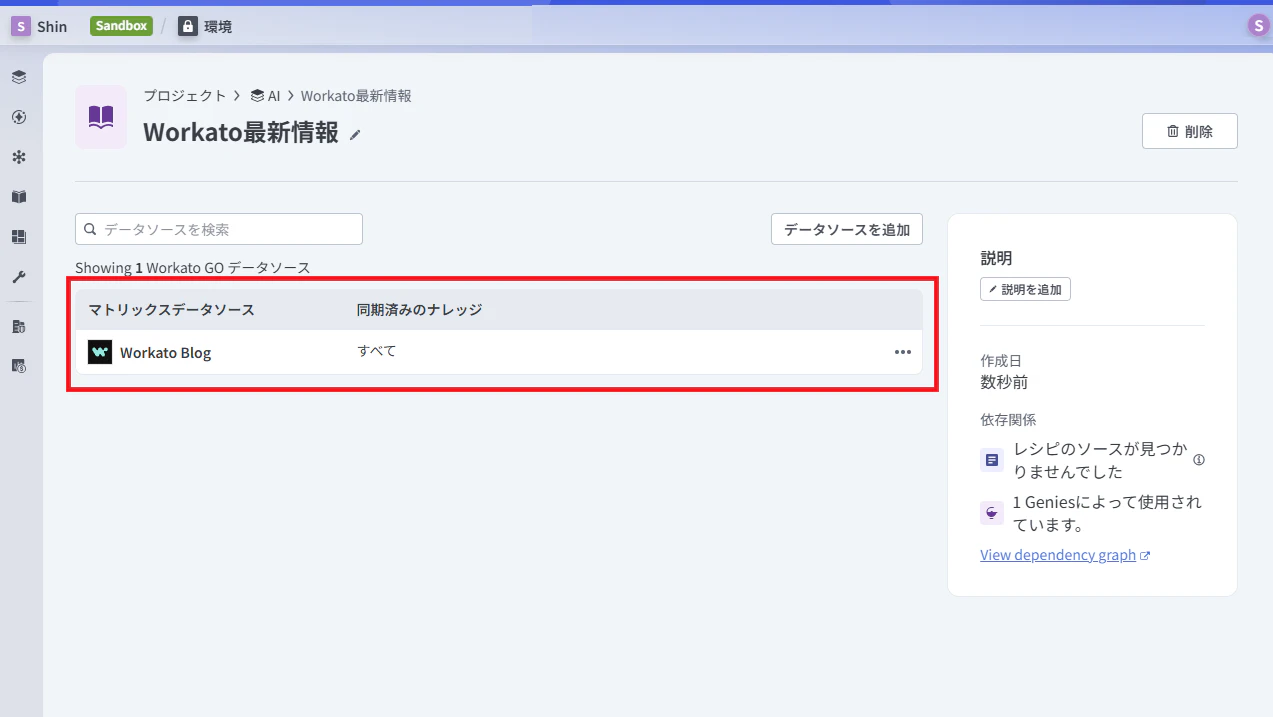The image size is (1273, 717).
Task: Click Showing 1 Workato GO データソース text
Action: coord(193,268)
